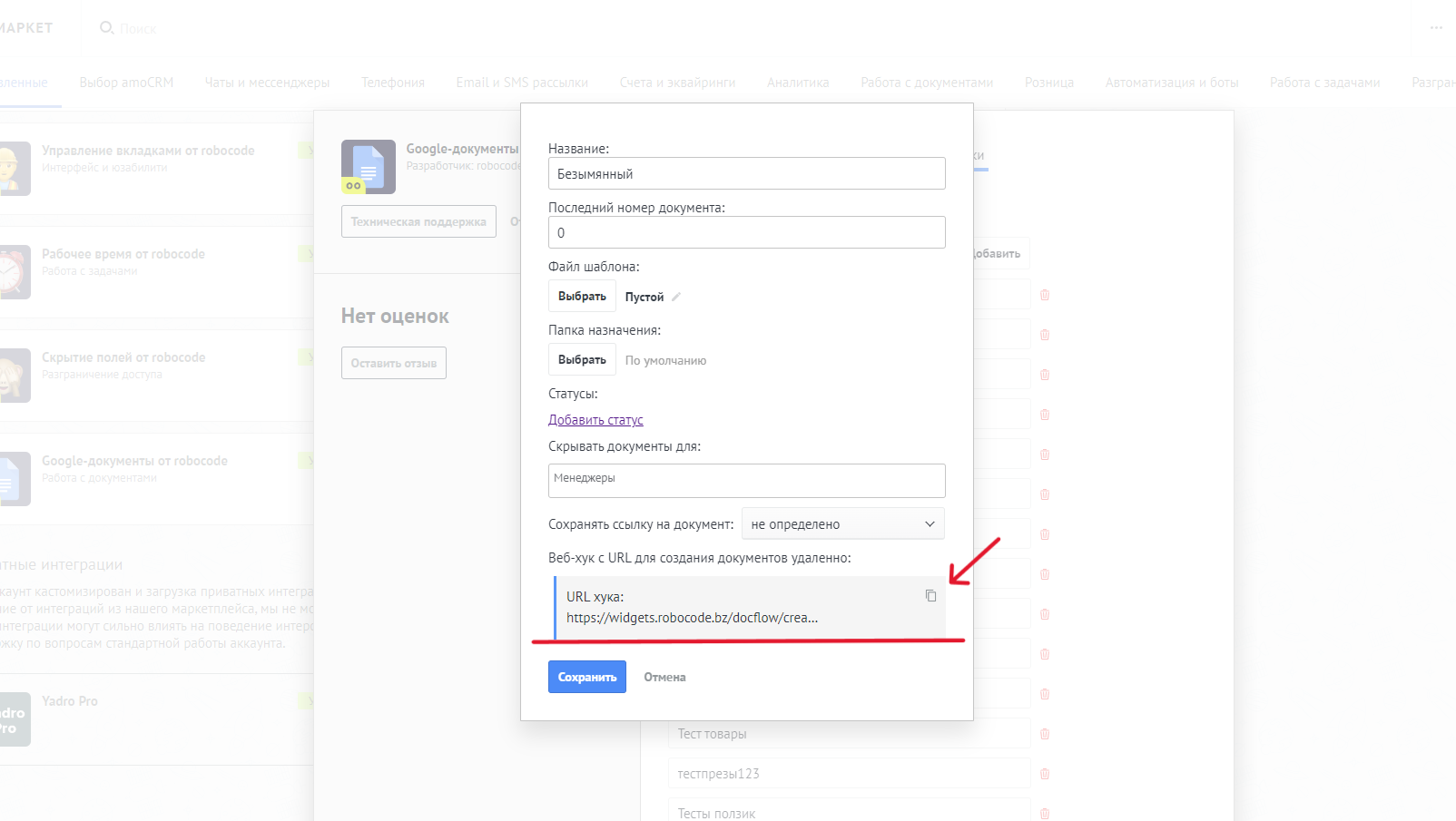Open Розница category tab
Viewport: 1456px width, 821px height.
[1049, 83]
